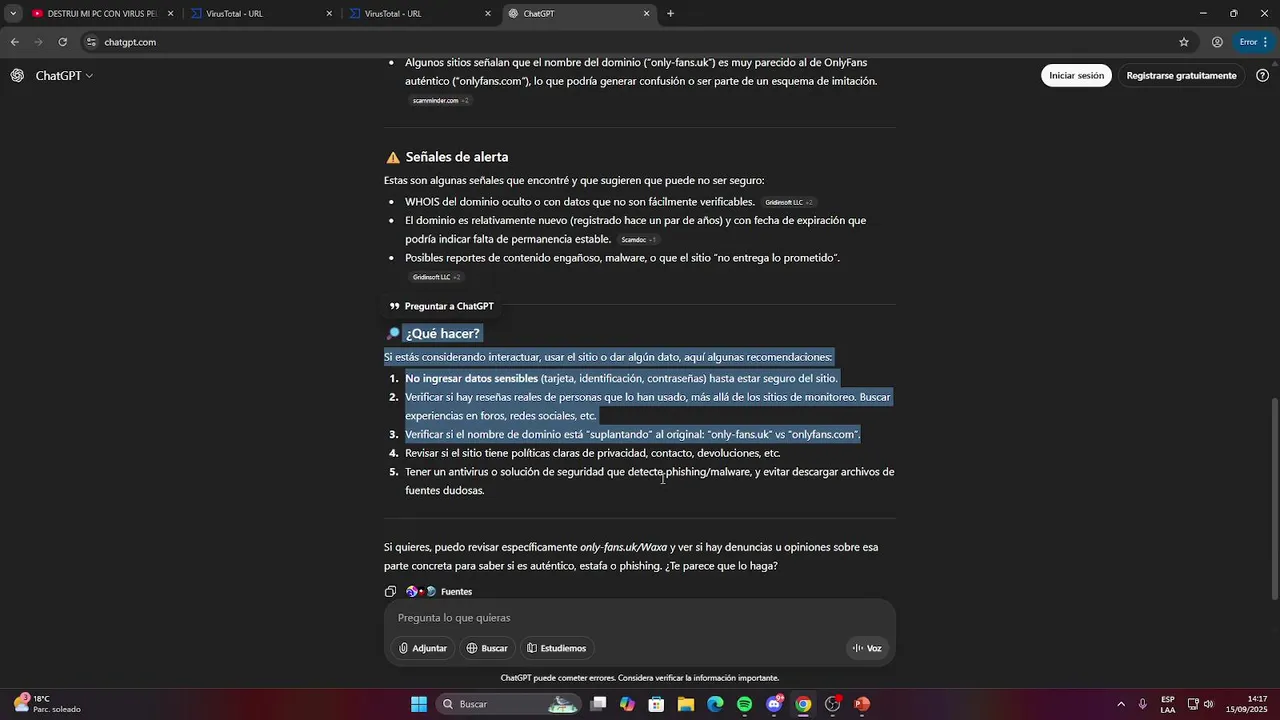Open Spotify from the taskbar
1280x720 pixels.
pos(744,704)
